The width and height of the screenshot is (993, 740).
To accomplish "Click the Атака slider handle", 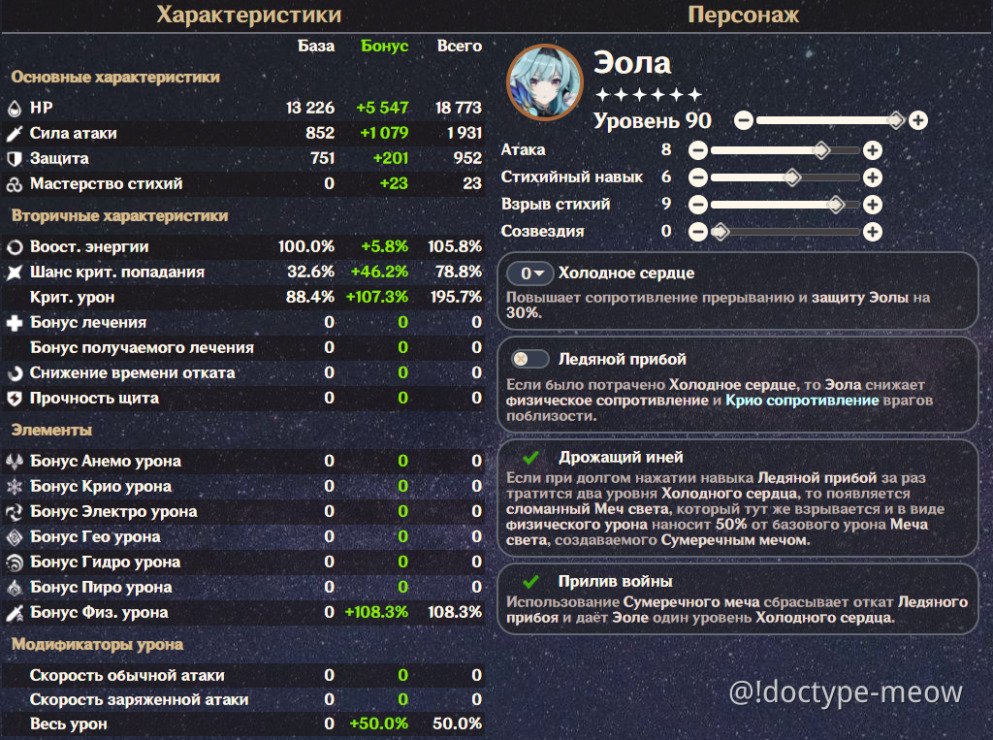I will coord(821,150).
